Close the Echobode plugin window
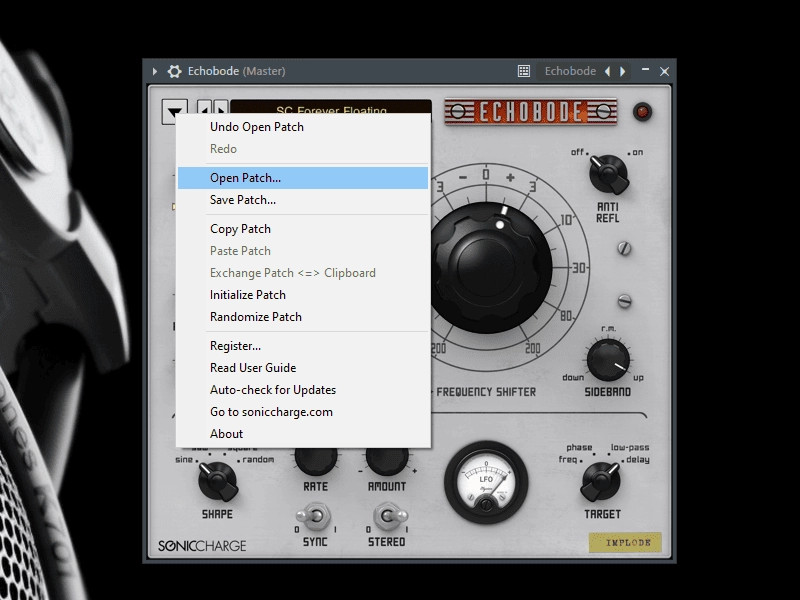 tap(664, 71)
